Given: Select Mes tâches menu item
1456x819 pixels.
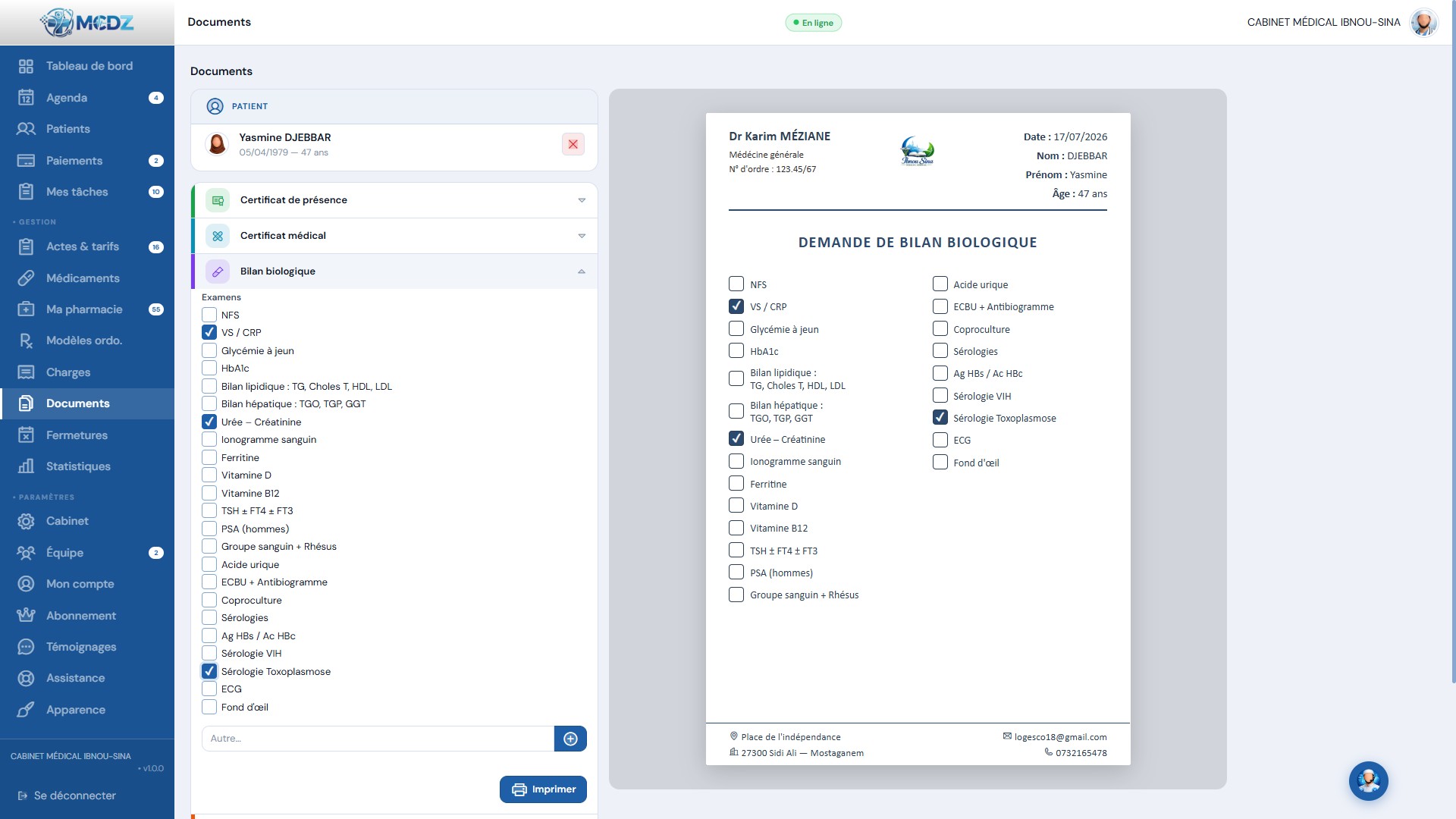Looking at the screenshot, I should pos(87,192).
